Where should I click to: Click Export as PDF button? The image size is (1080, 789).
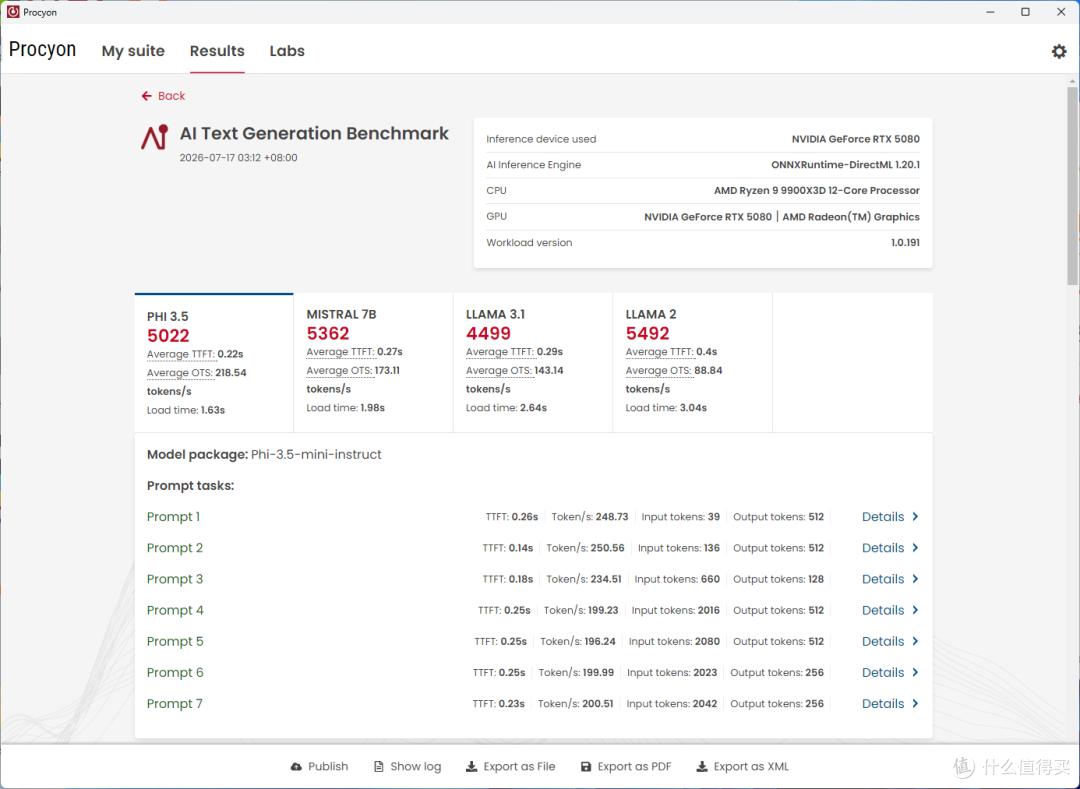626,766
